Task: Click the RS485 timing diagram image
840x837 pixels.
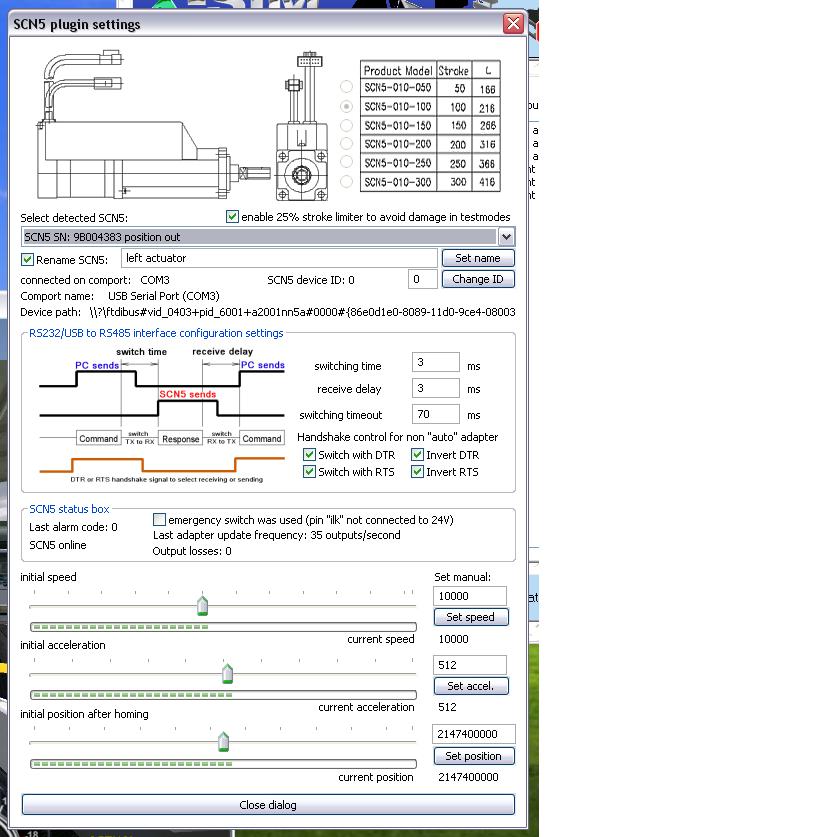Action: (x=162, y=415)
